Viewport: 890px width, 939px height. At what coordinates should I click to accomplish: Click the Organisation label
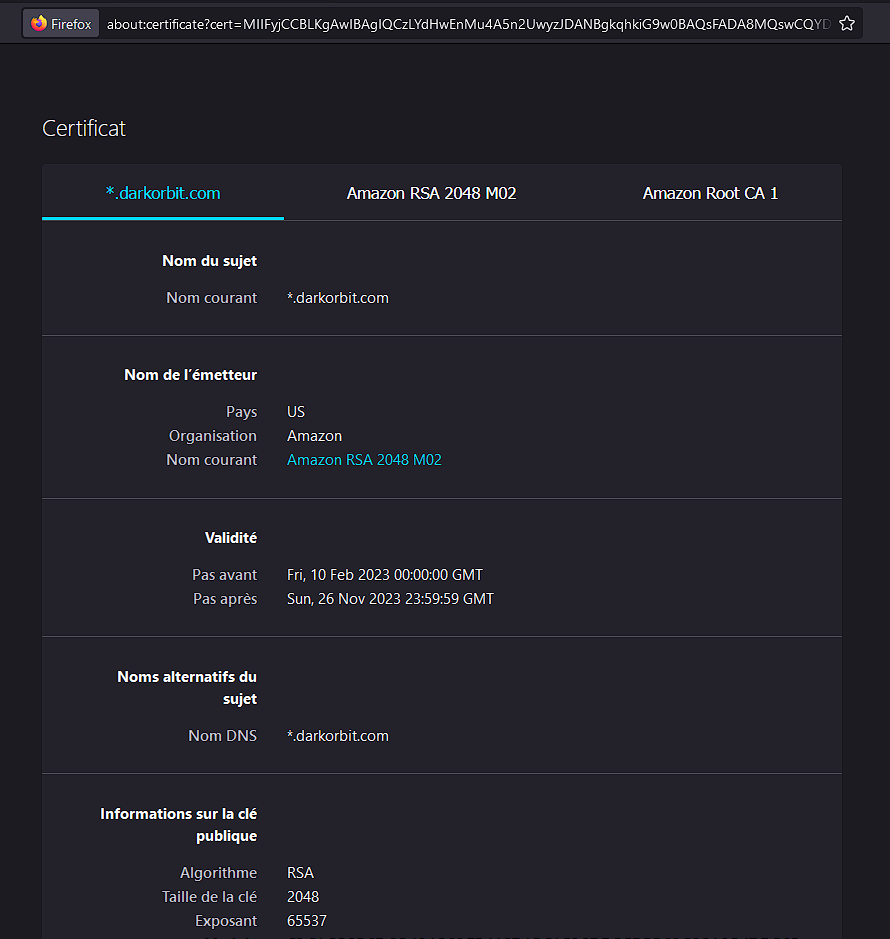pos(213,435)
